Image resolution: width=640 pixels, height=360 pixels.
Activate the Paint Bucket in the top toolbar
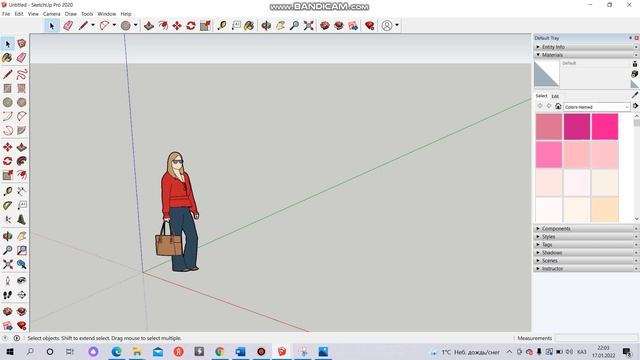click(x=249, y=26)
